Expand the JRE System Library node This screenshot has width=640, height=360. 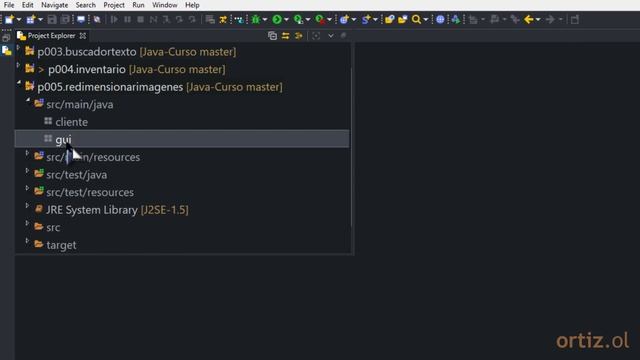27,206
